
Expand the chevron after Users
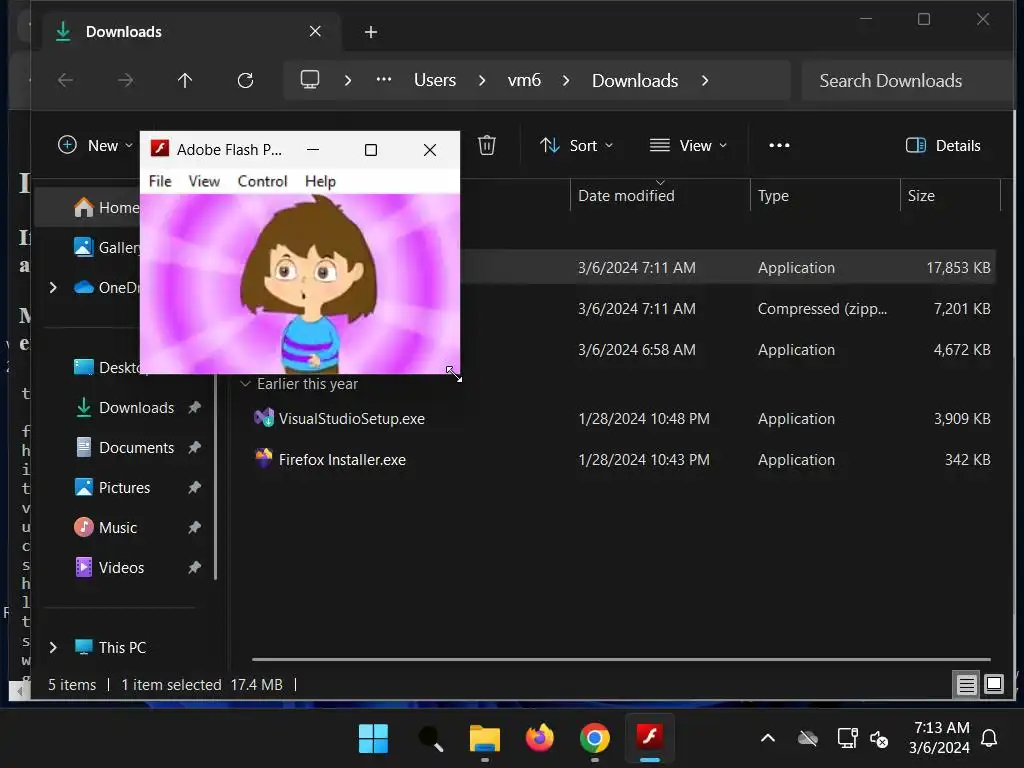click(482, 80)
